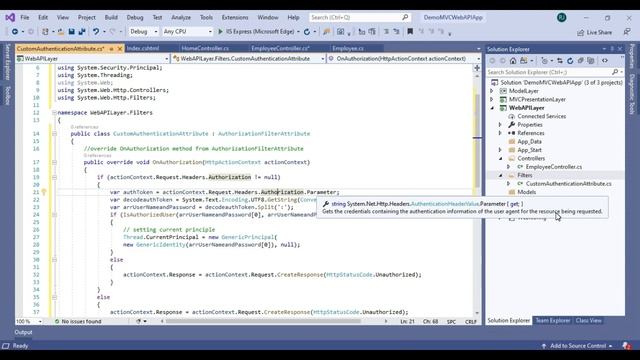Click the feedback icon near Live Share
This screenshot has height=360, width=640.
[x=627, y=32]
